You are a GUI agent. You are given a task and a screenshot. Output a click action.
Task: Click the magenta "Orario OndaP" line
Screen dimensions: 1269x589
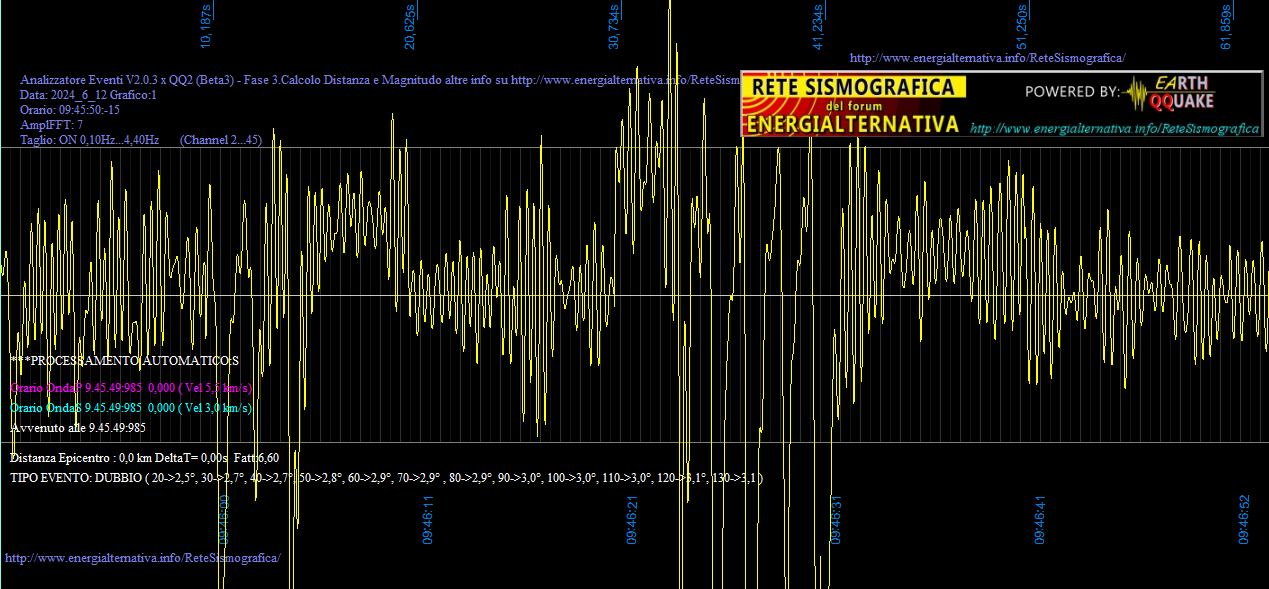pyautogui.click(x=131, y=387)
